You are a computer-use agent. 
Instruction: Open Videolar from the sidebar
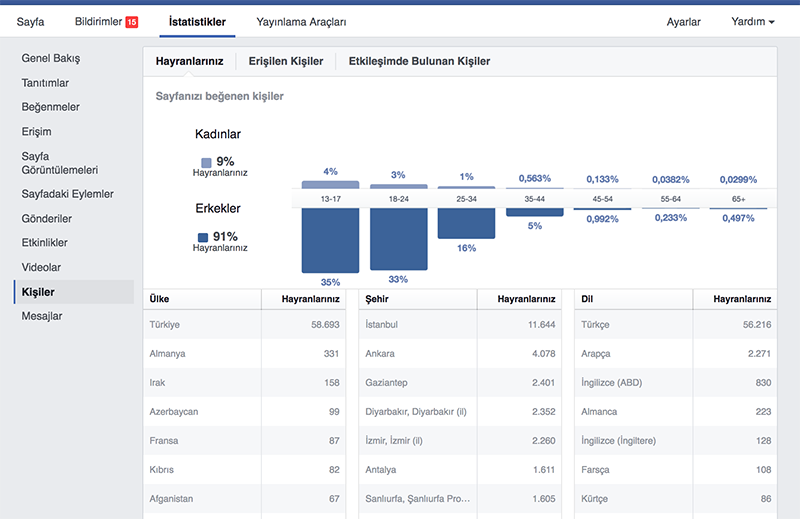point(41,267)
